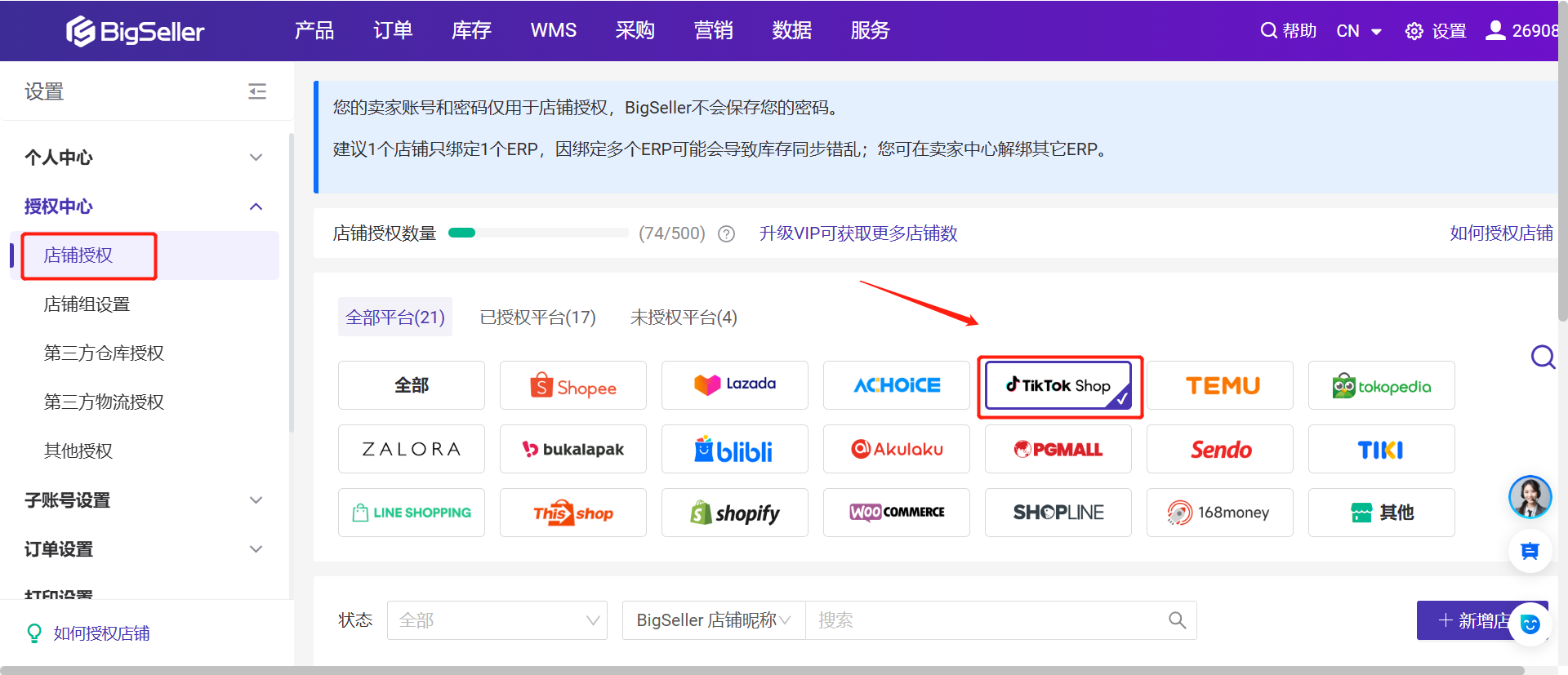Click 升级VIP可获取更多店铺数 link

[857, 233]
